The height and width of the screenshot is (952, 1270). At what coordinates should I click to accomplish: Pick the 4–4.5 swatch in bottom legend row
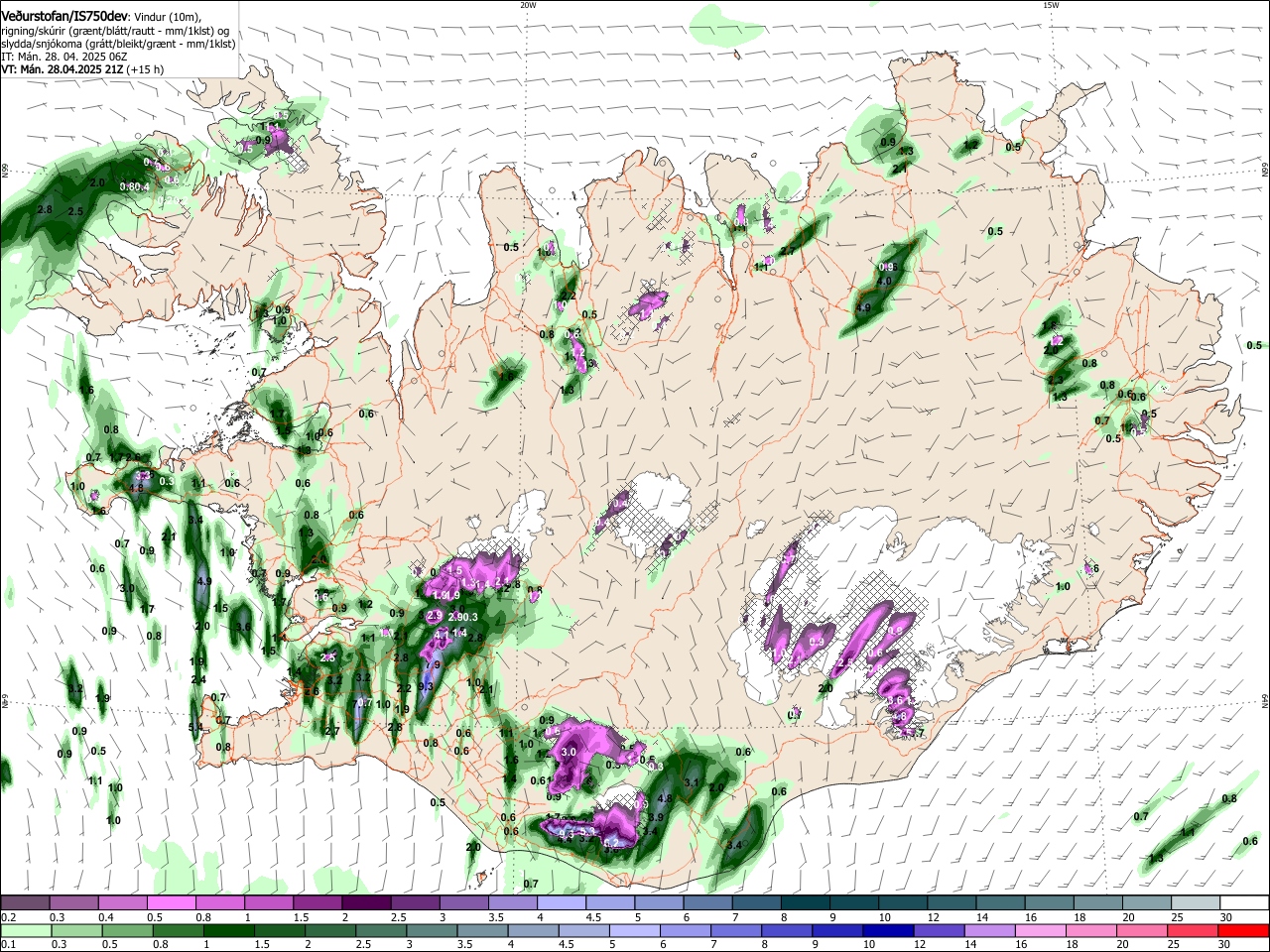pos(536,930)
